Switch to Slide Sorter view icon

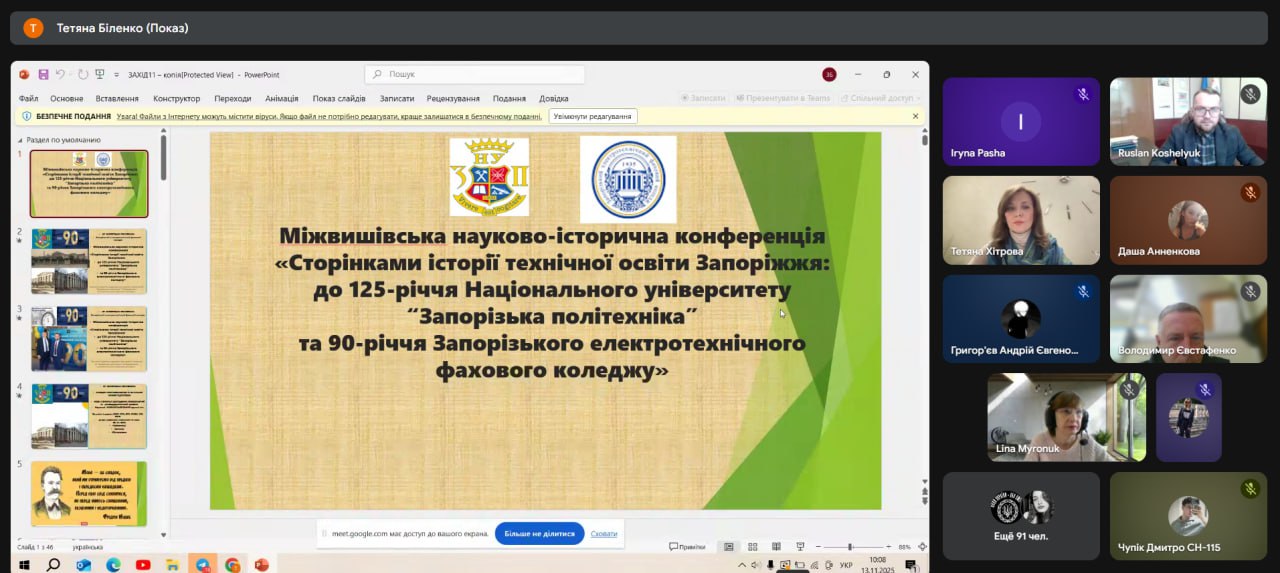click(753, 547)
